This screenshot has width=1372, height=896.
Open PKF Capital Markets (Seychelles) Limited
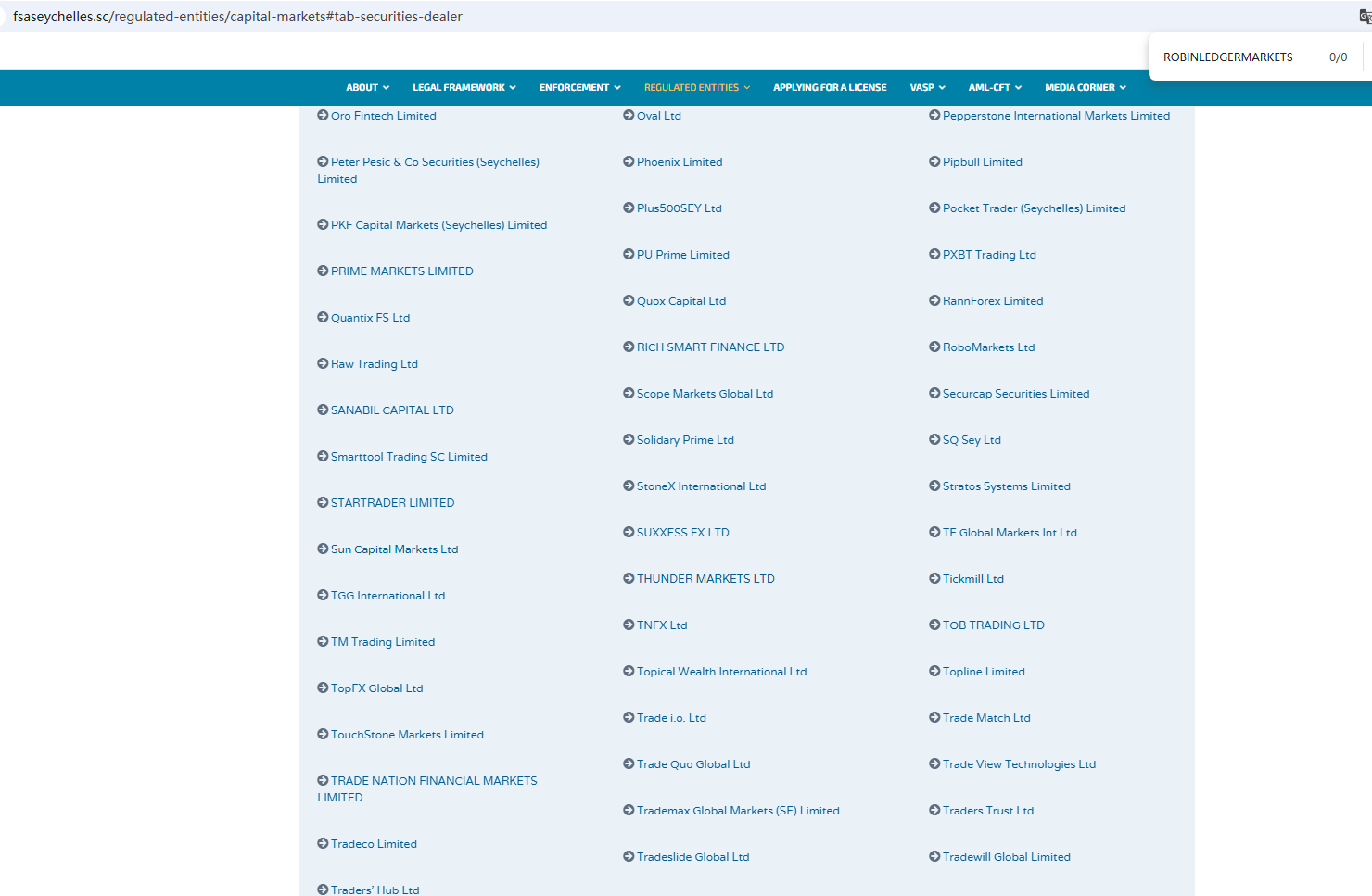[438, 225]
